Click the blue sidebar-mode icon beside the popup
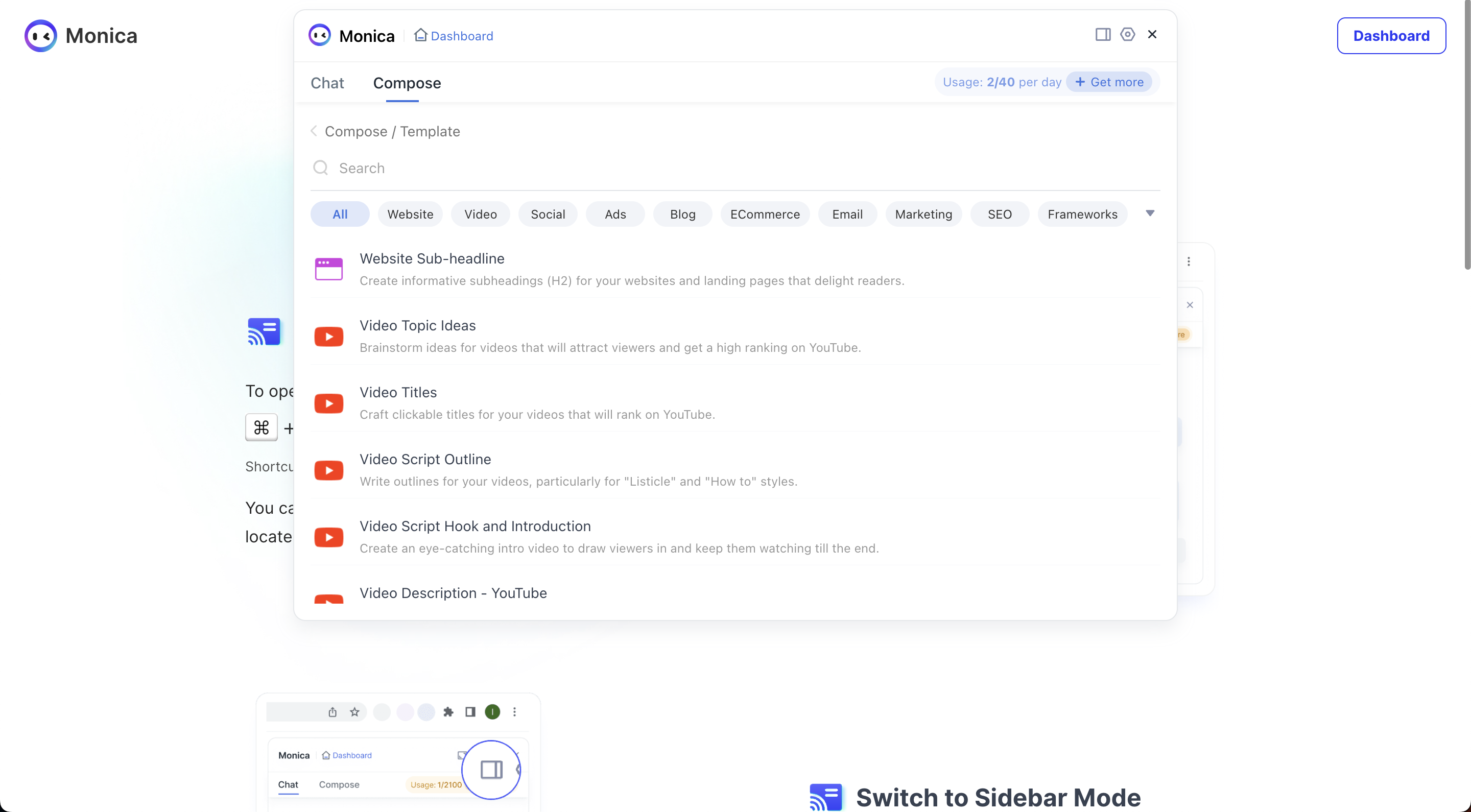1471x812 pixels. pos(264,331)
